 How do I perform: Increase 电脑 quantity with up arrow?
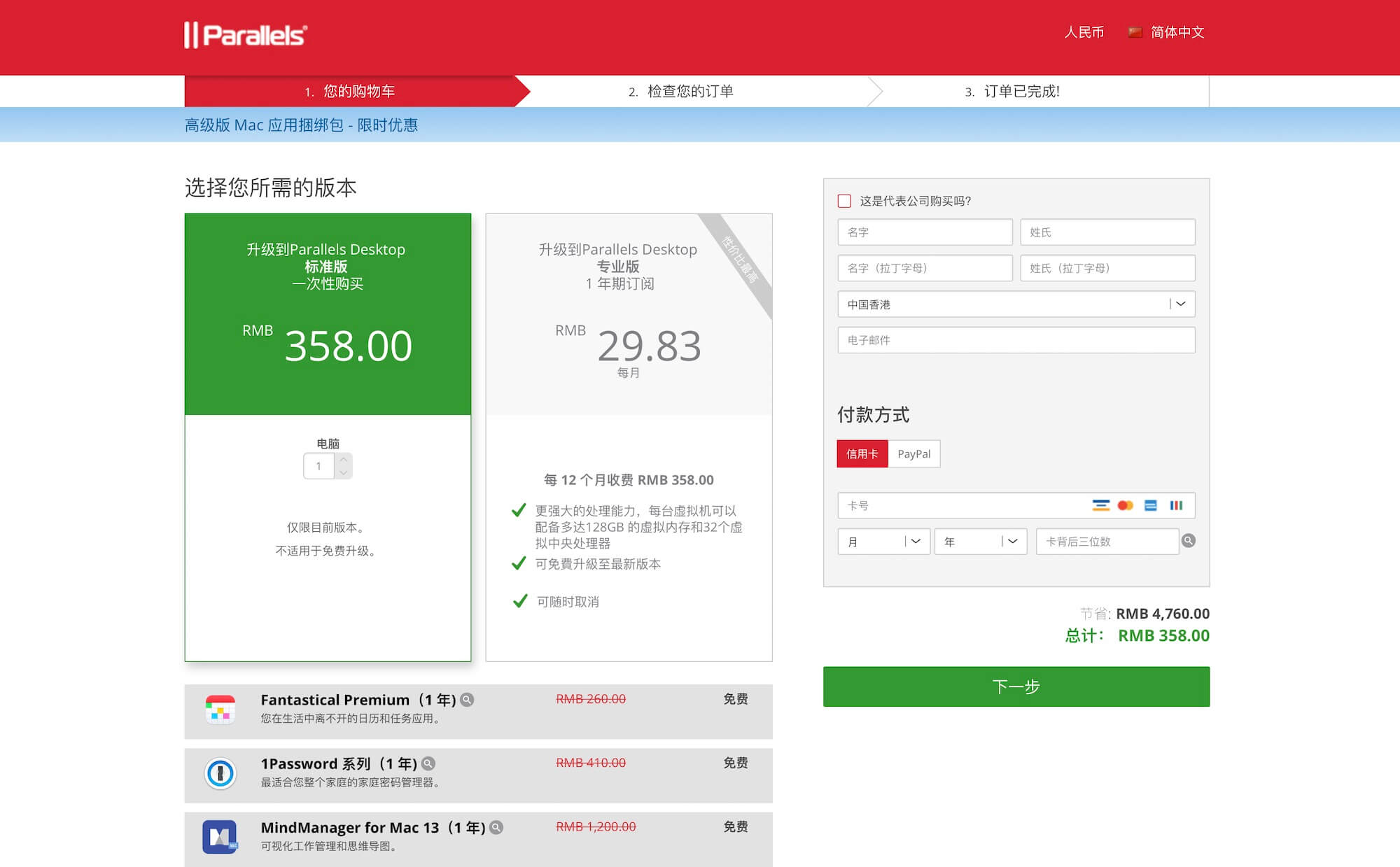(344, 460)
